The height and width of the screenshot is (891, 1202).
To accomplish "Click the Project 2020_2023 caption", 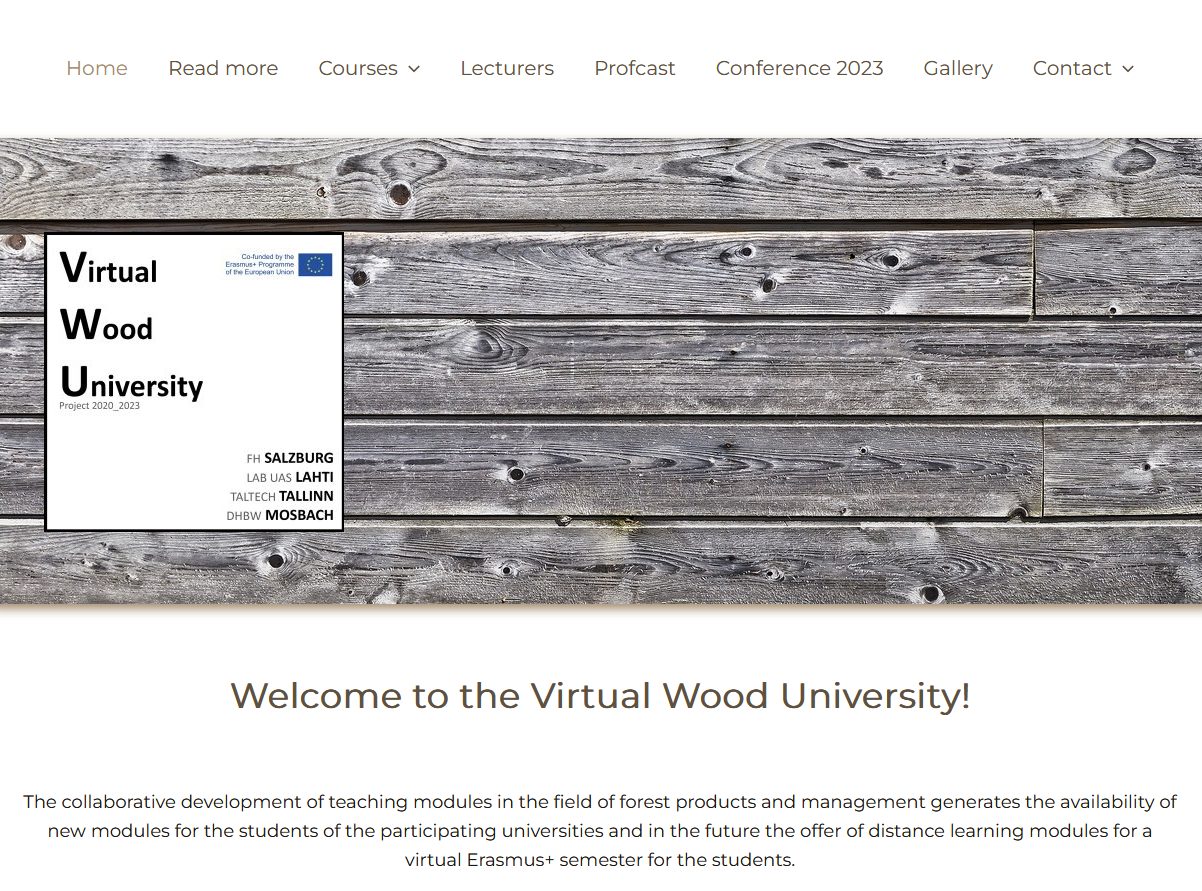I will tap(100, 406).
